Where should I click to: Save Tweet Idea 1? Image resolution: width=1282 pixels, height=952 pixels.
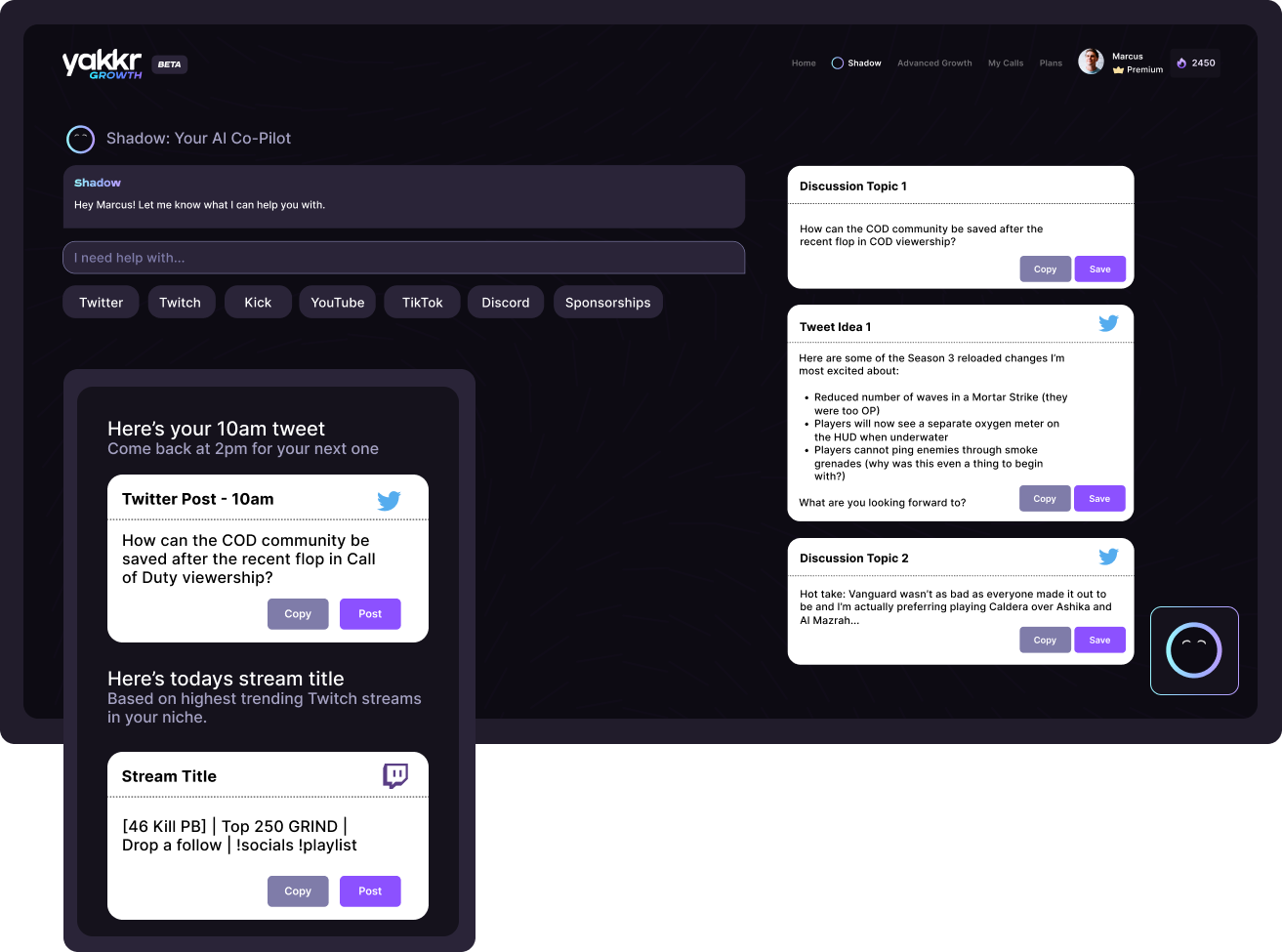coord(1100,499)
